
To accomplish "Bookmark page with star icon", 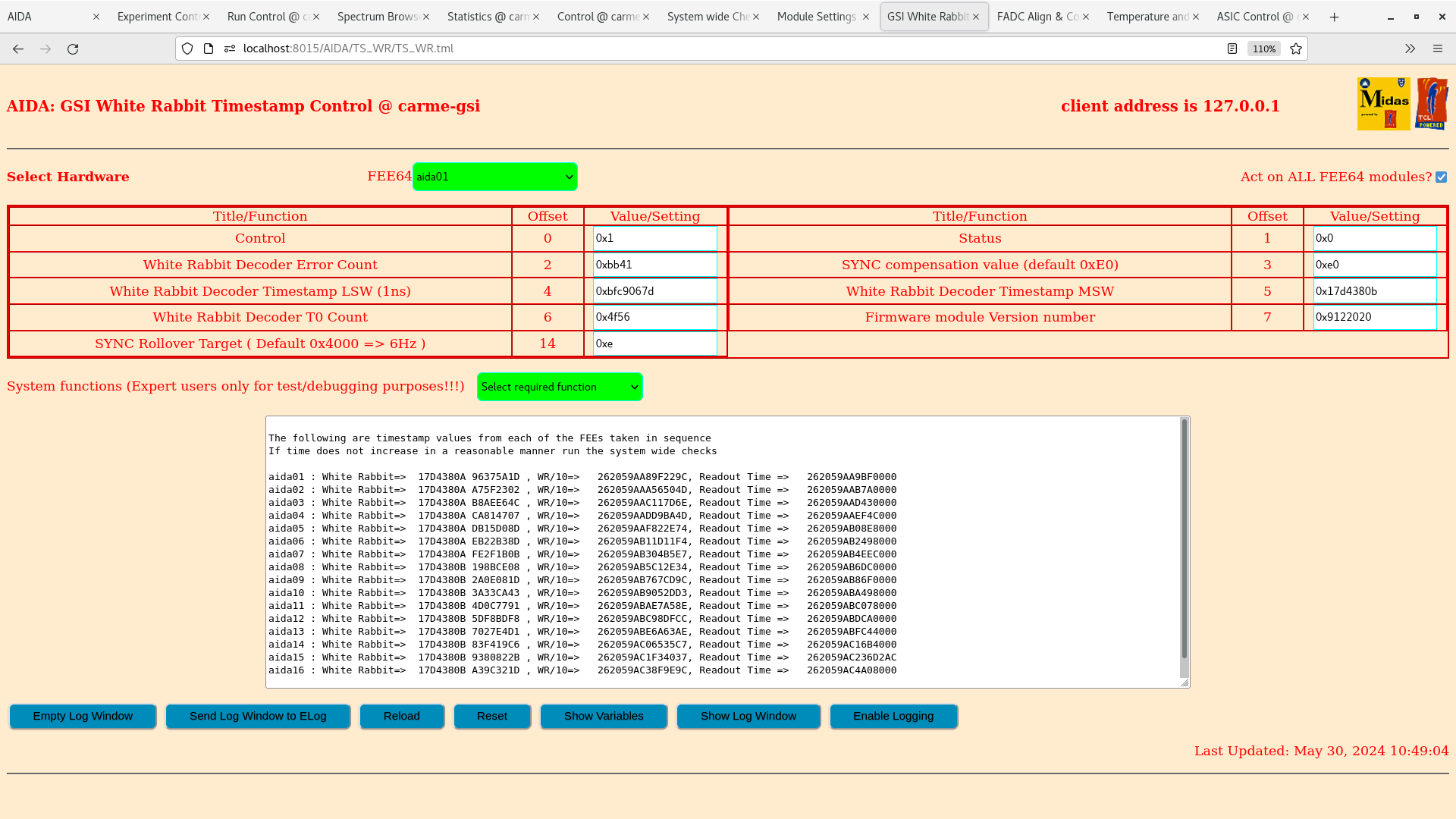I will (1296, 49).
